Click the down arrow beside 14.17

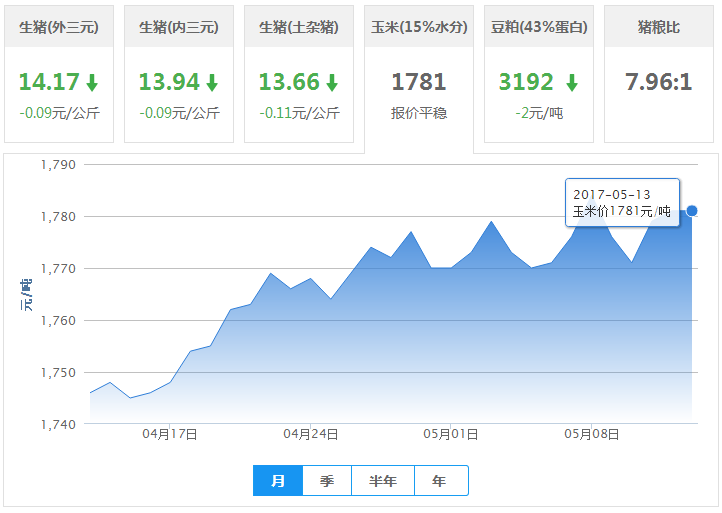click(x=92, y=83)
